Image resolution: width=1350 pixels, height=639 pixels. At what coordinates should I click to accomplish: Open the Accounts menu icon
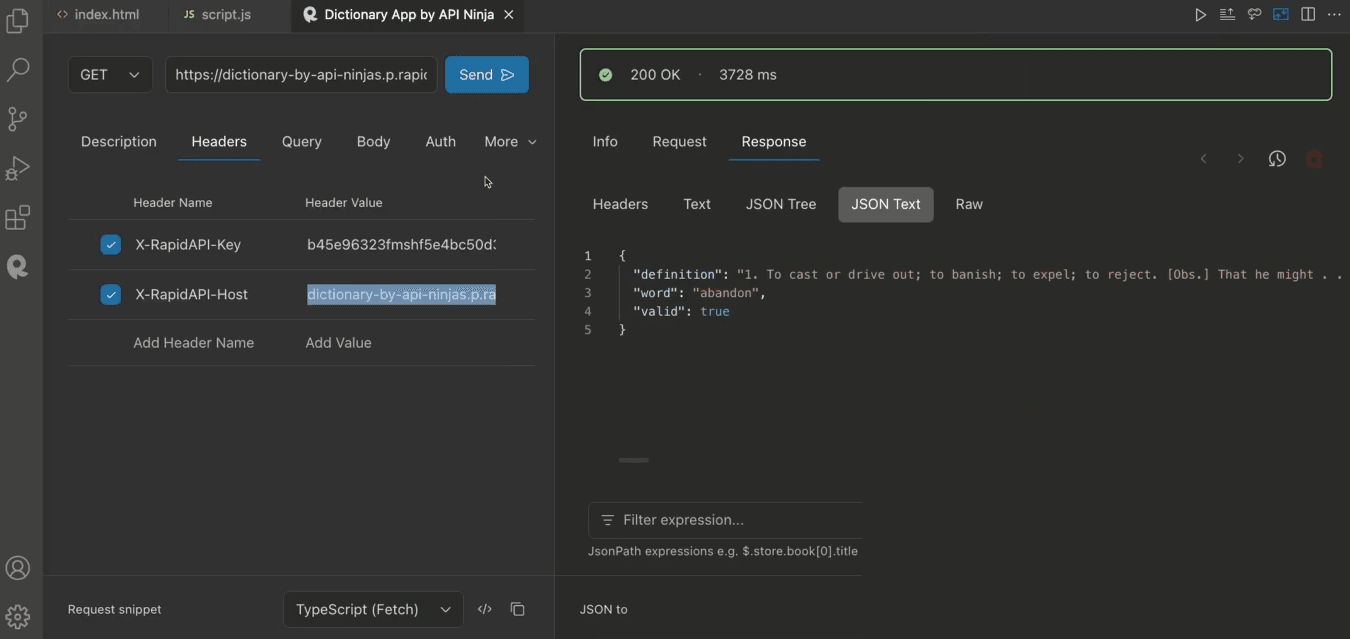point(18,568)
